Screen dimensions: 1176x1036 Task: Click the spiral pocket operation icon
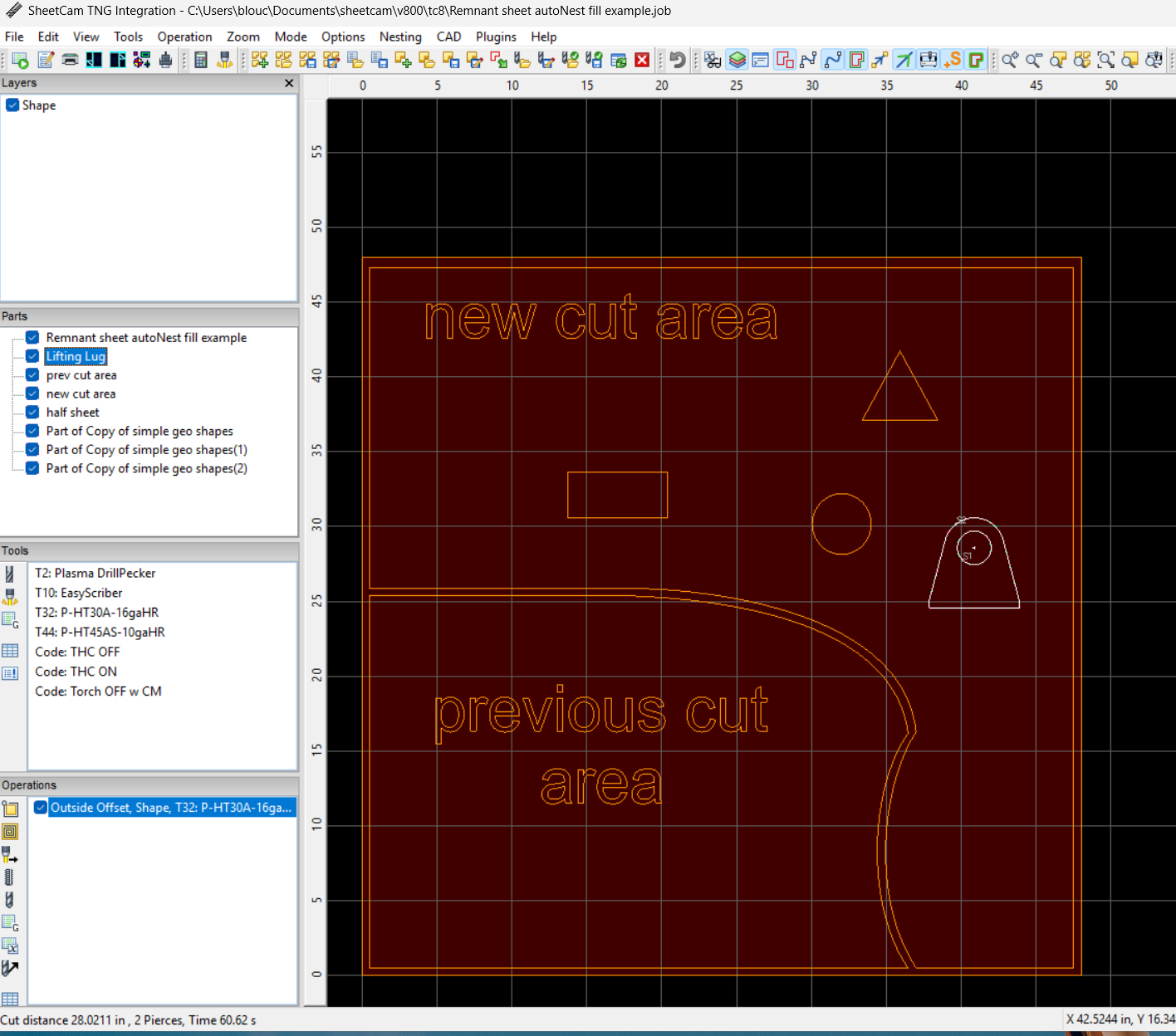(x=10, y=832)
